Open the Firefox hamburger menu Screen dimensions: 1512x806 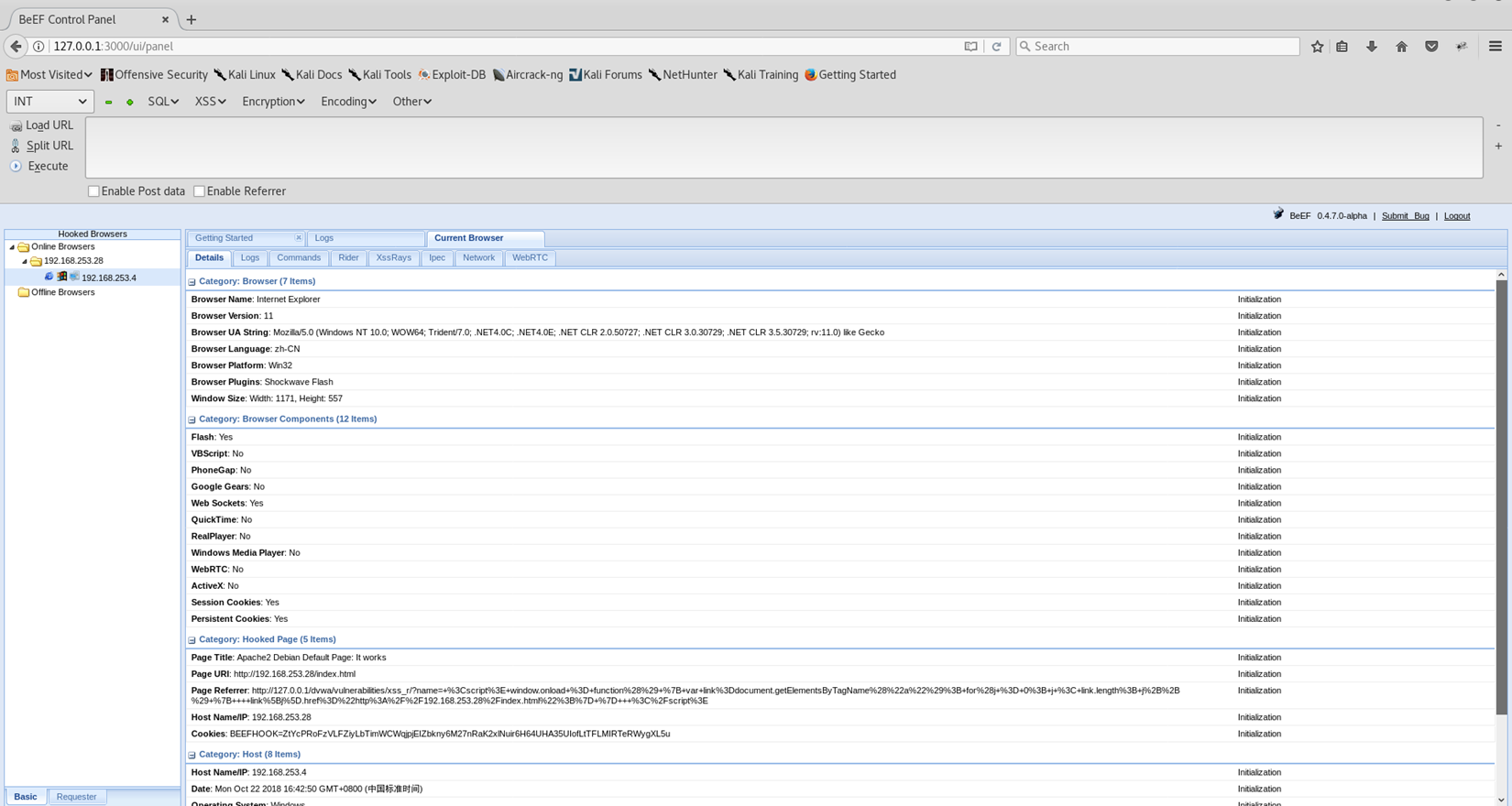[x=1495, y=46]
